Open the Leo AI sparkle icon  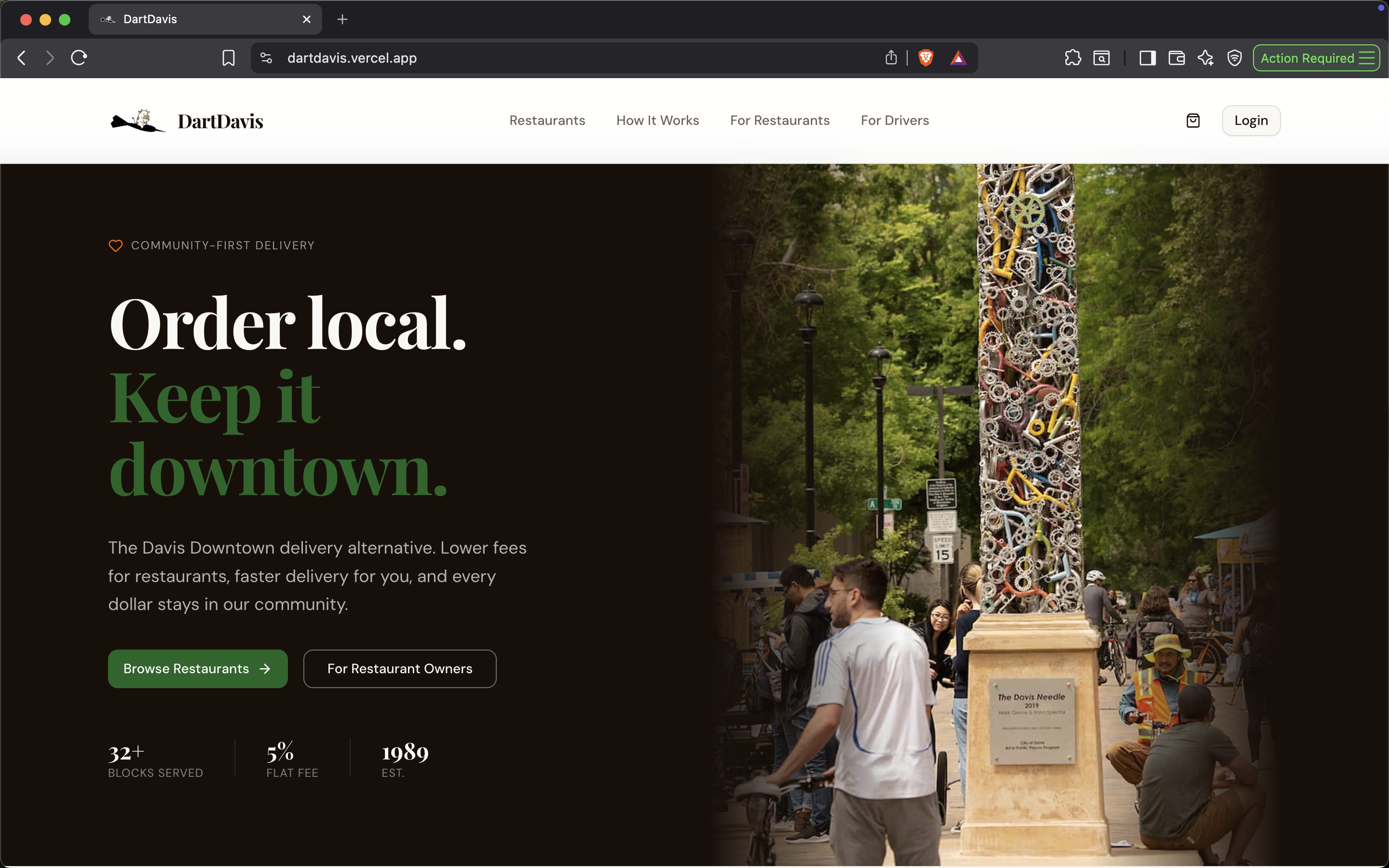coord(1205,58)
